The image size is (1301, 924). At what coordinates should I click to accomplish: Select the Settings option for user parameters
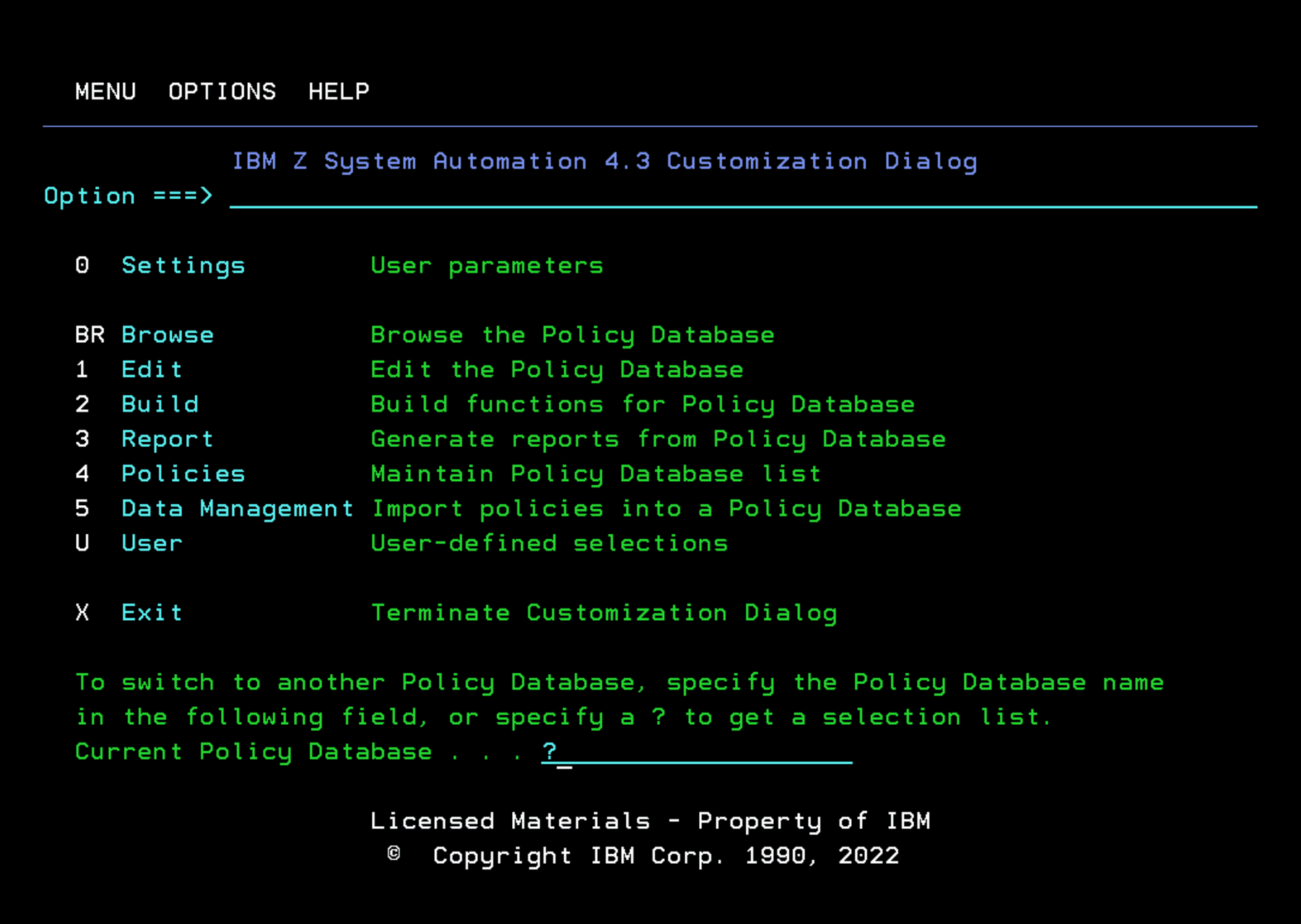183,265
